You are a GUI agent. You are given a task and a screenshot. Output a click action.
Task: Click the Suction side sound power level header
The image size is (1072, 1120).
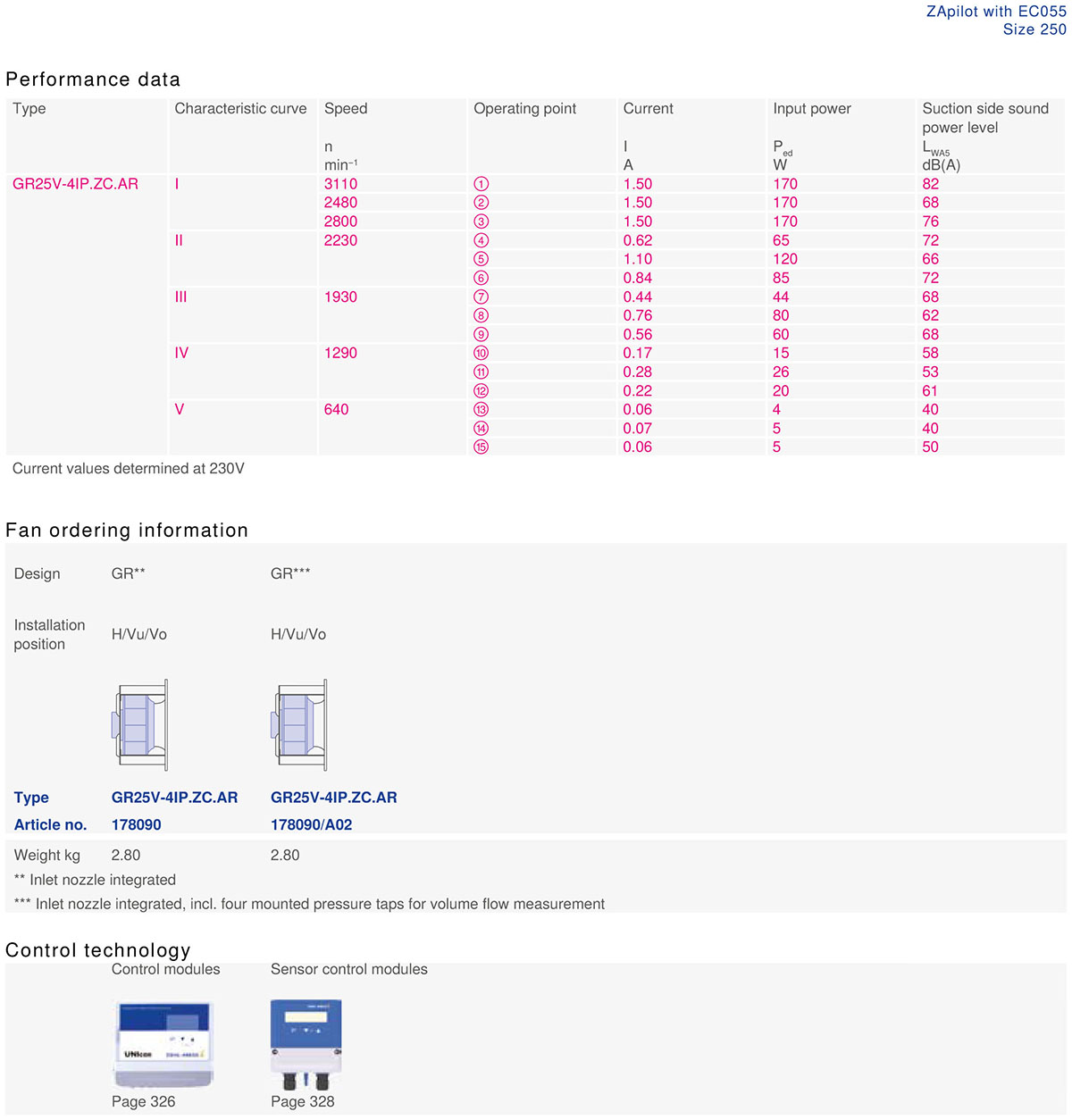click(x=985, y=118)
